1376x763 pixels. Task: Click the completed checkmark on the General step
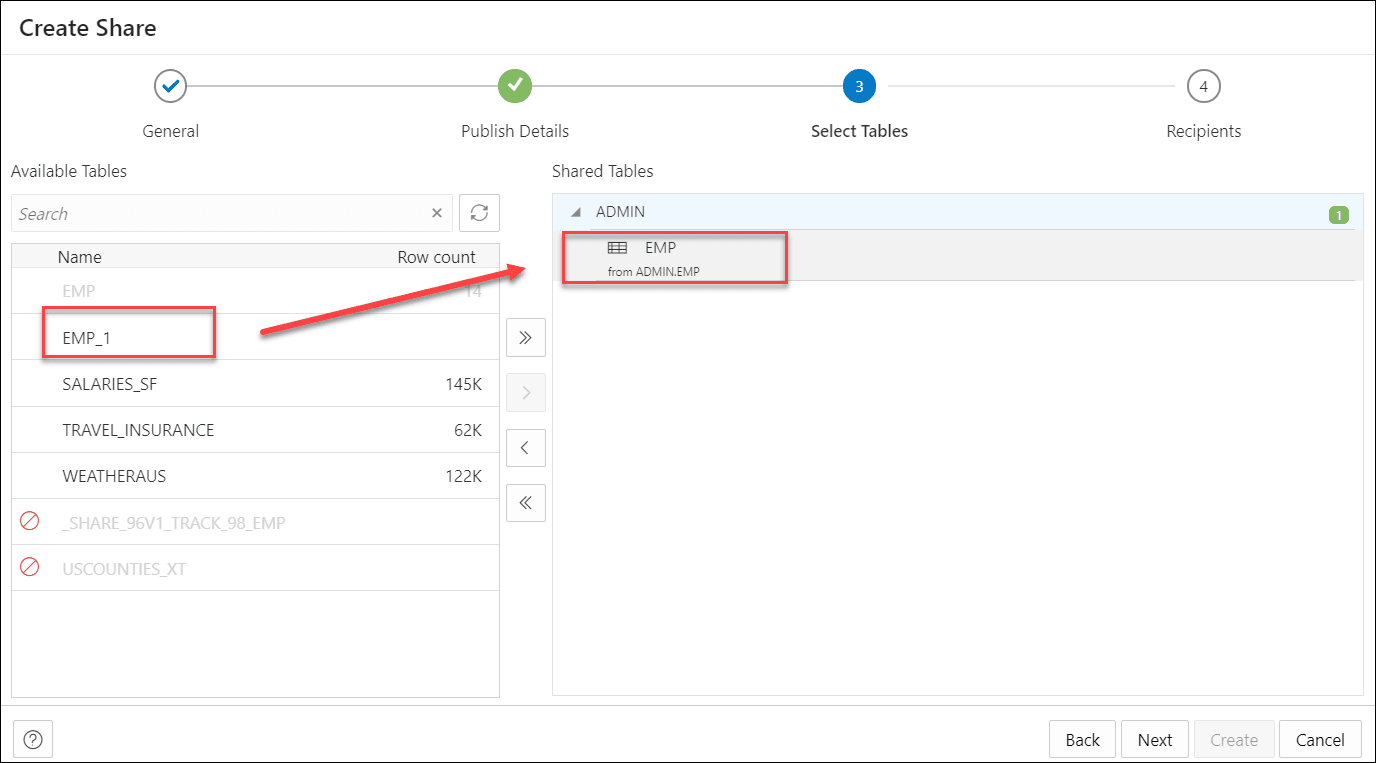(170, 86)
